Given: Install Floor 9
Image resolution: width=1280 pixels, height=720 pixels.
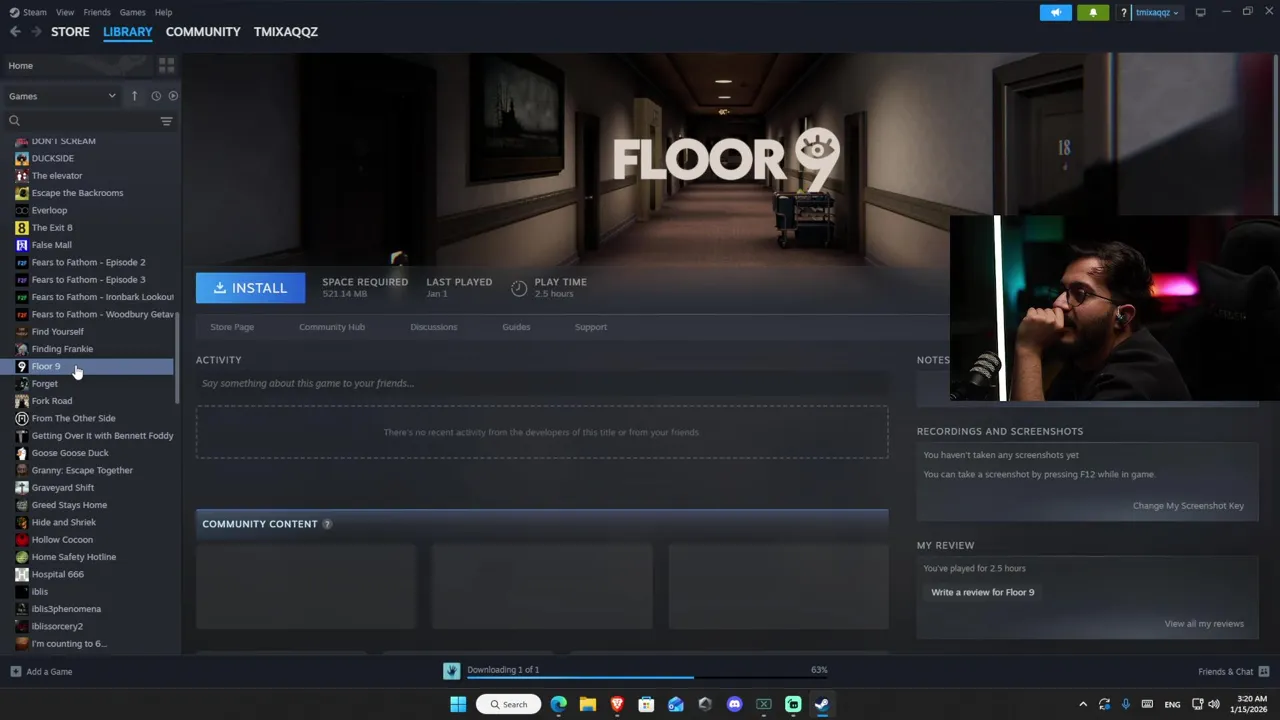Looking at the screenshot, I should click(x=250, y=288).
